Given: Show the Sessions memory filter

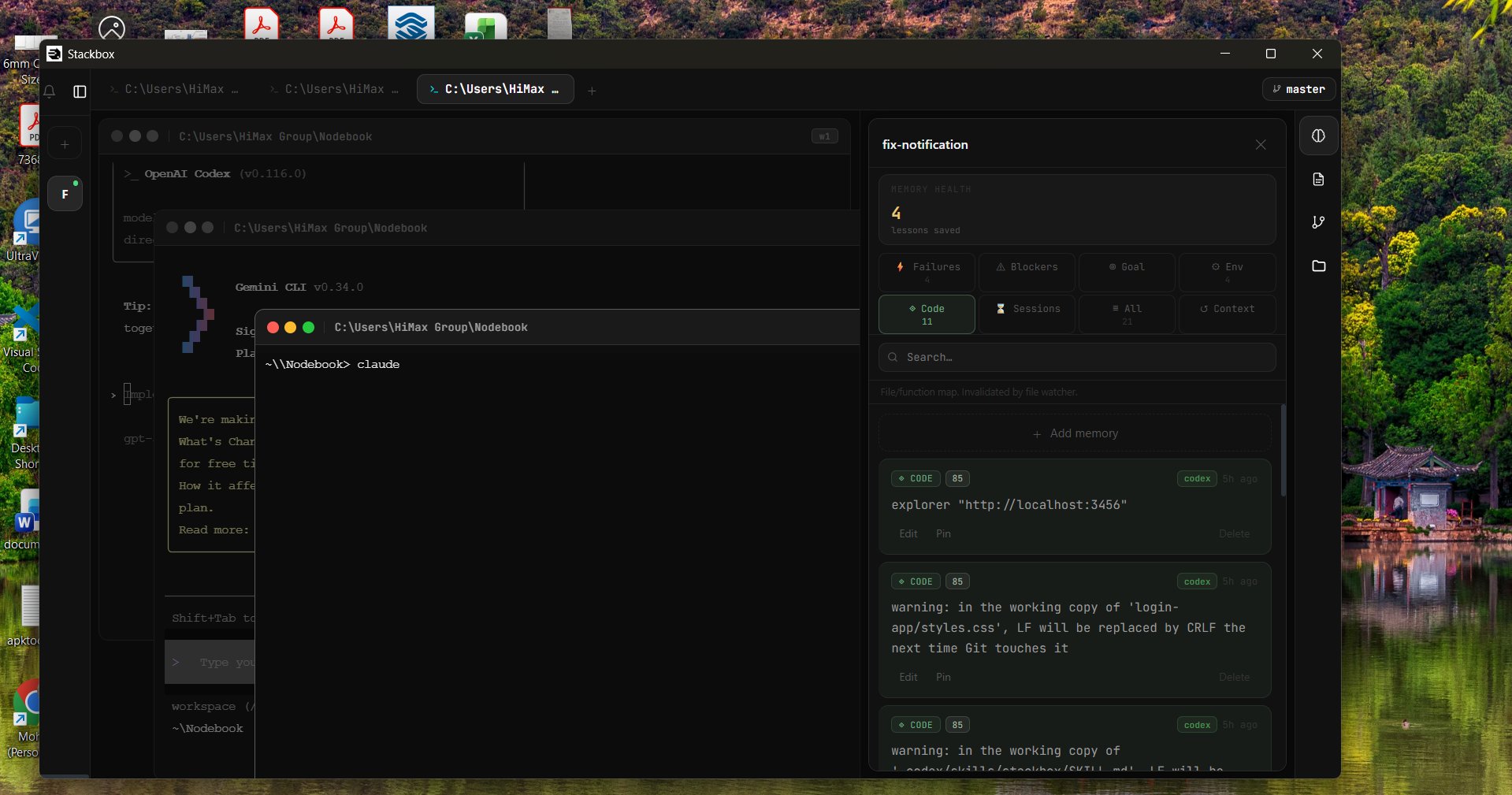Looking at the screenshot, I should [1027, 314].
